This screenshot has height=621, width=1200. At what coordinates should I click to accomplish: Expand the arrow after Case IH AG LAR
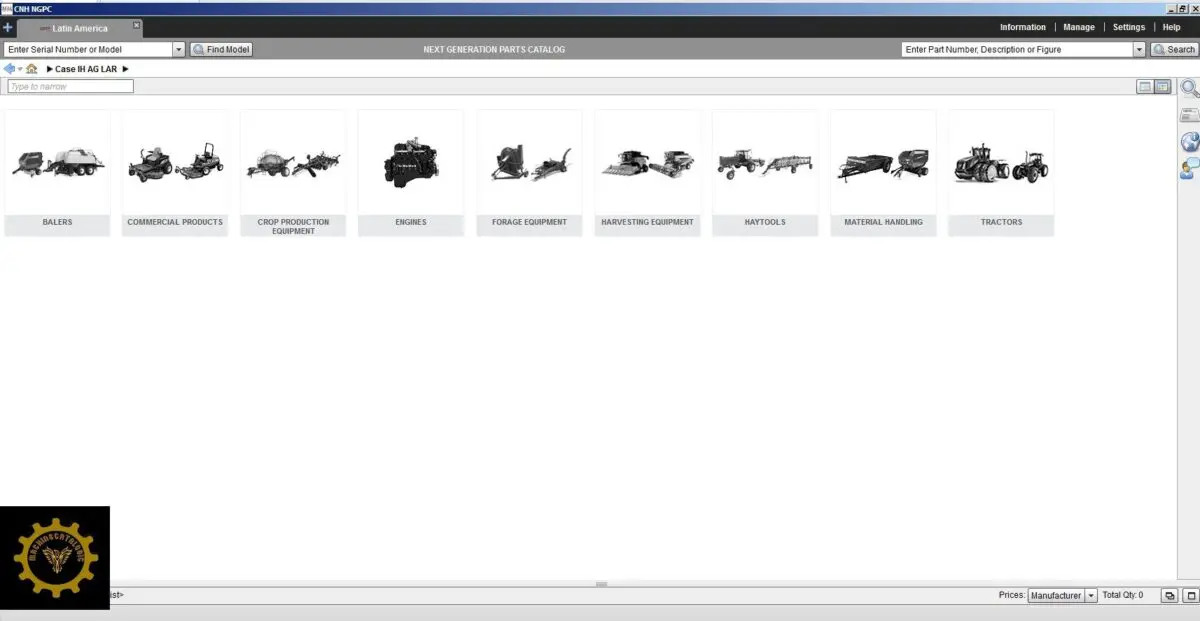(126, 69)
